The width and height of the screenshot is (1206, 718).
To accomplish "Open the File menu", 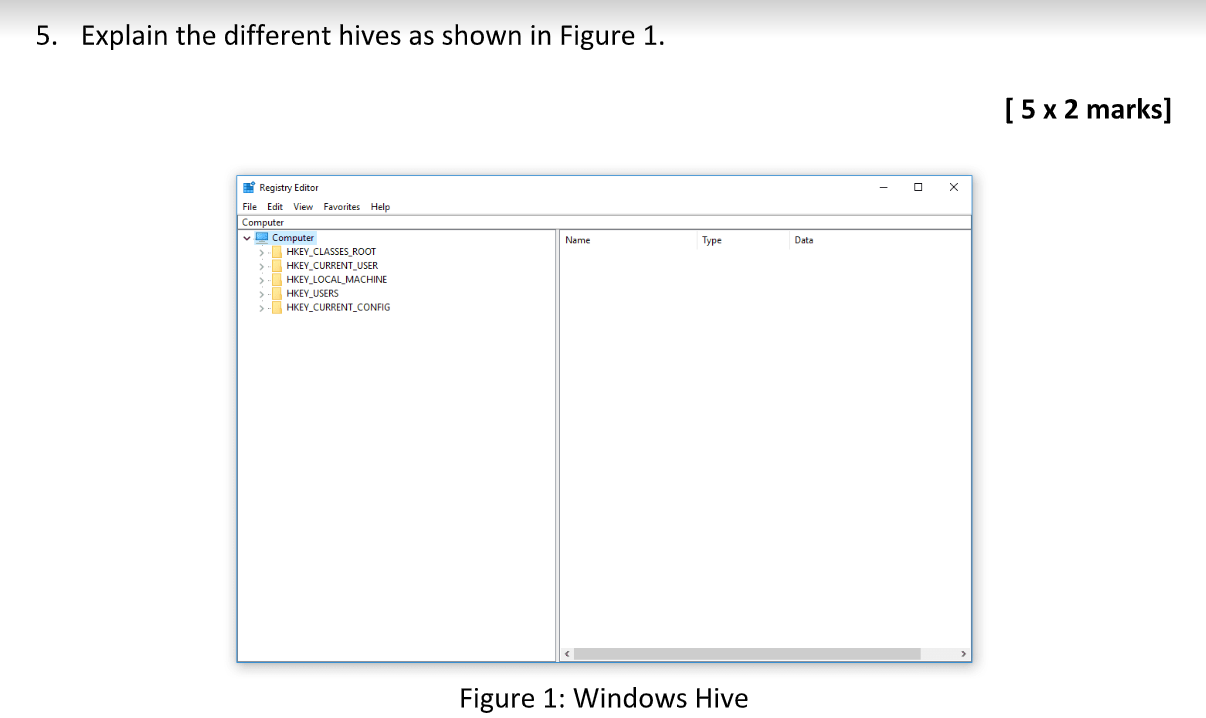I will pyautogui.click(x=249, y=206).
